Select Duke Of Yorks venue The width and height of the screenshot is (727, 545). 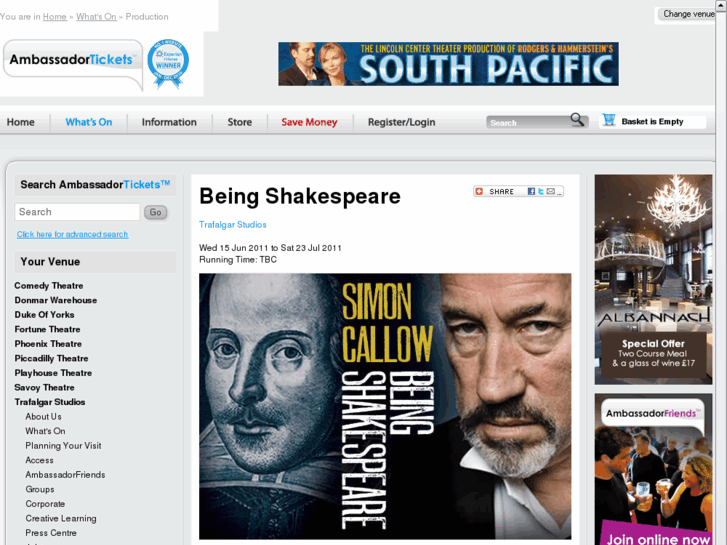click(44, 314)
